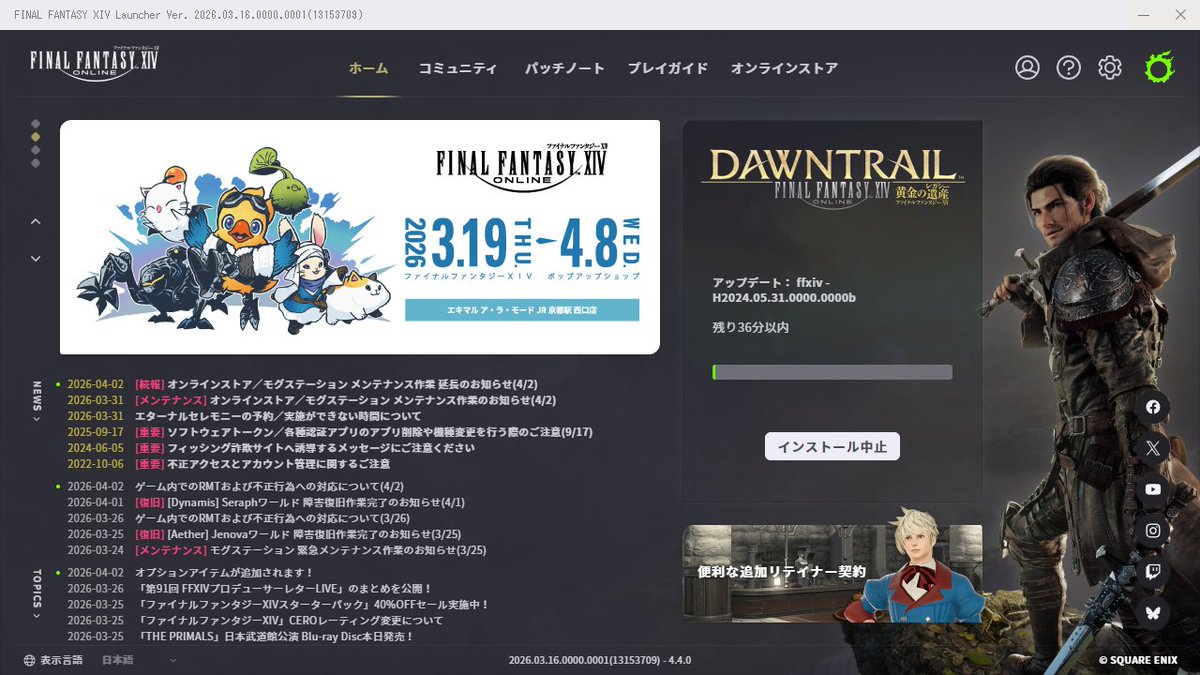Open the pop-up shop 3.19–4.8 banner
This screenshot has height=675, width=1200.
tap(360, 237)
